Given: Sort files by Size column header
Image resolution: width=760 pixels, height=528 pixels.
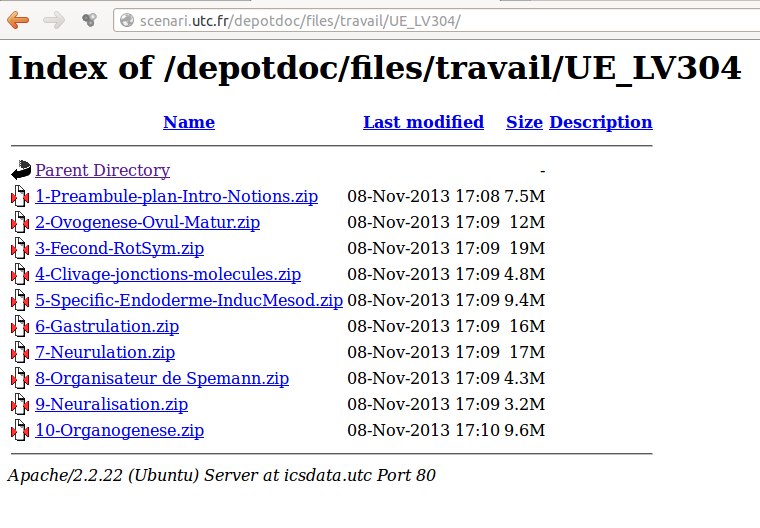Looking at the screenshot, I should pyautogui.click(x=524, y=122).
